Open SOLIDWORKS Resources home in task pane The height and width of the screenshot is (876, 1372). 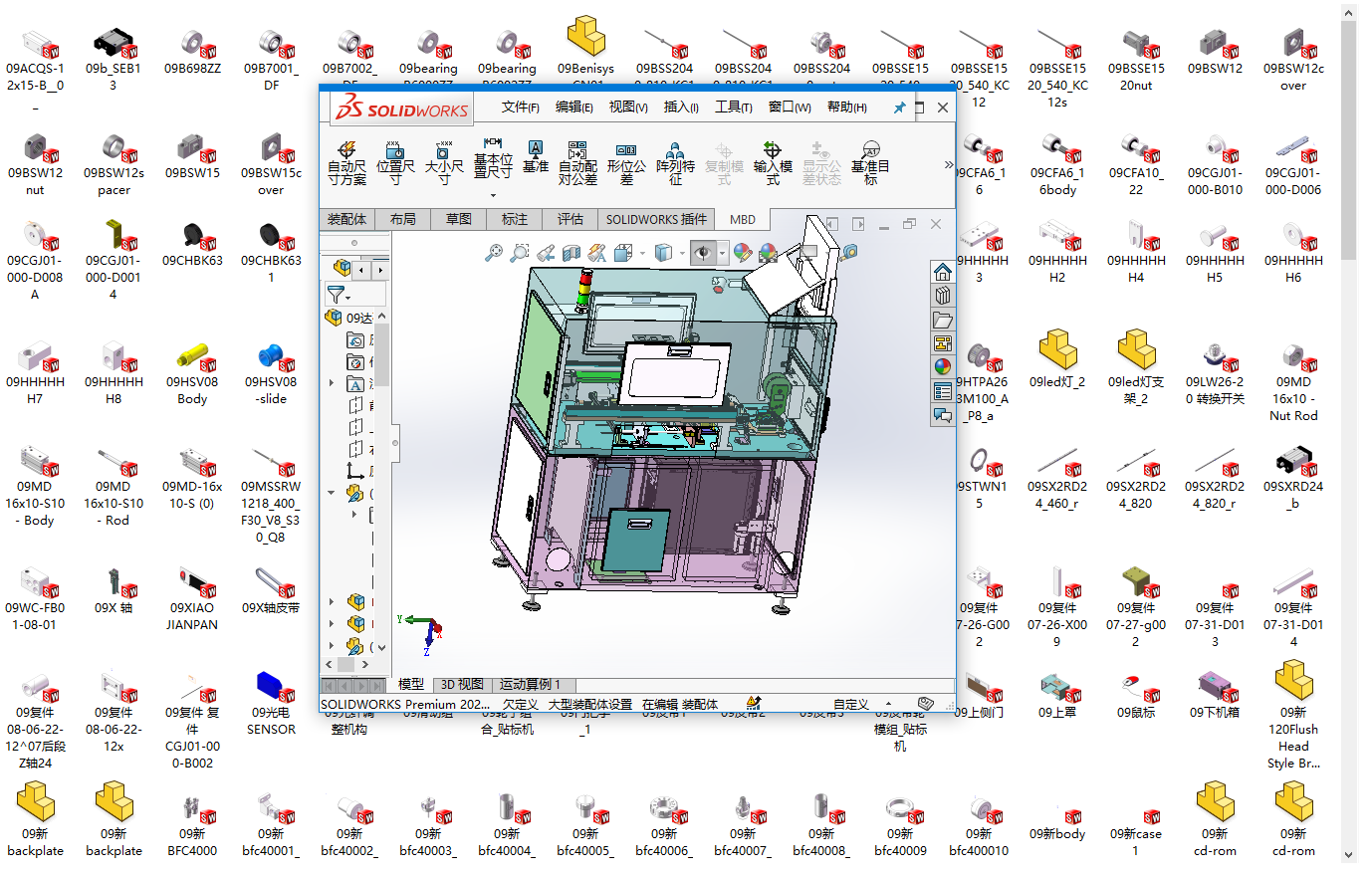942,272
